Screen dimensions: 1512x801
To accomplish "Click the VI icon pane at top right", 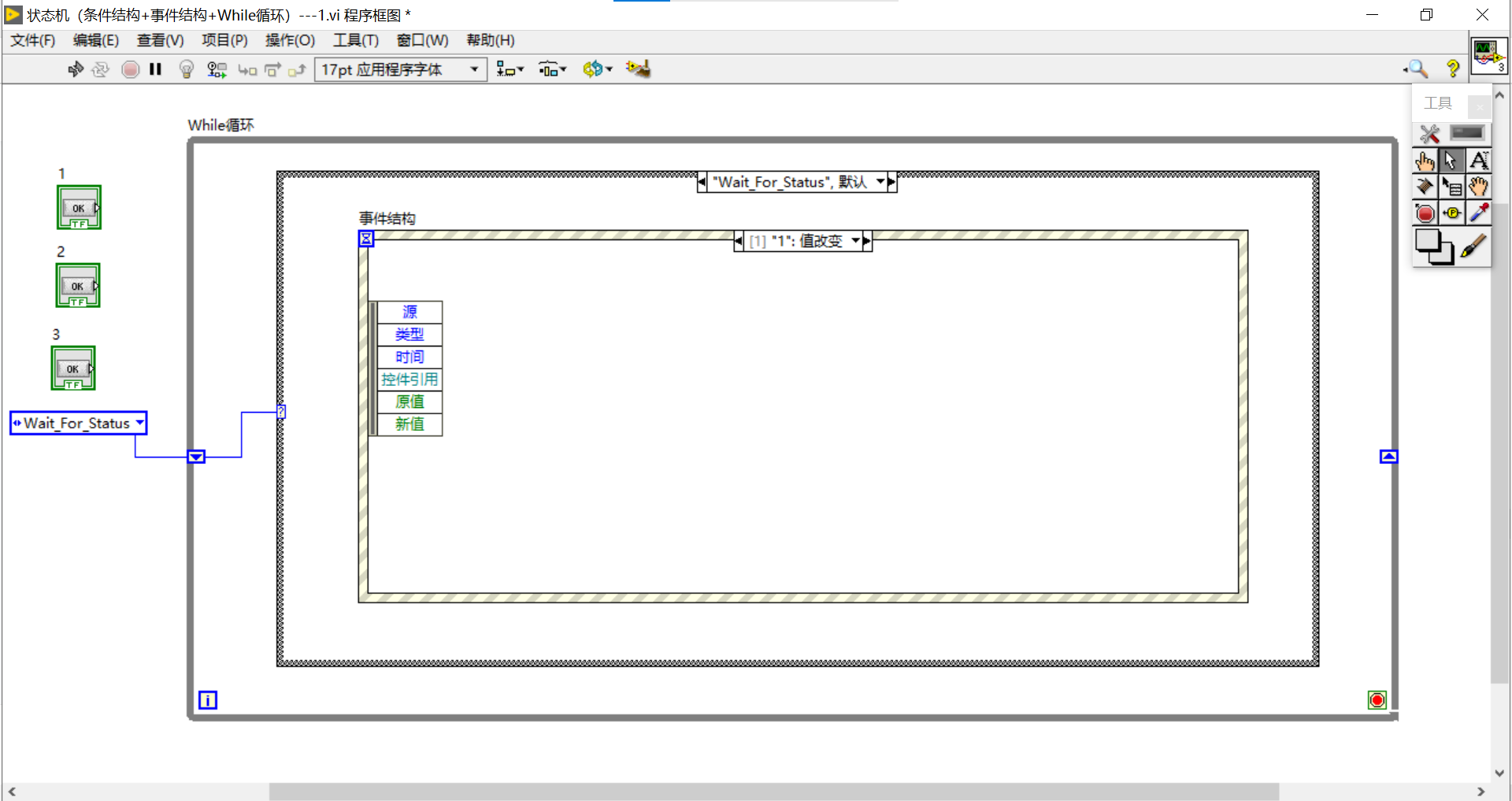I will click(x=1488, y=55).
